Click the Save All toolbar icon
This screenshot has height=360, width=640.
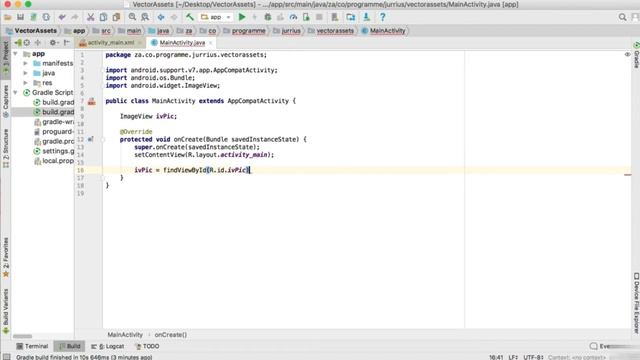click(20, 17)
